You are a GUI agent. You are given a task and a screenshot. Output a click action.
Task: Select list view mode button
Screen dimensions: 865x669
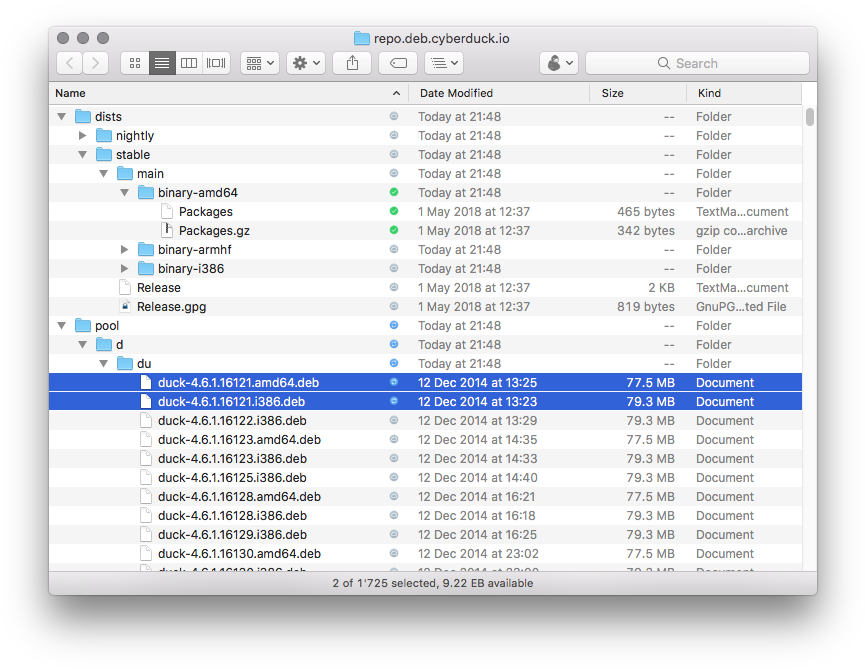[x=162, y=63]
